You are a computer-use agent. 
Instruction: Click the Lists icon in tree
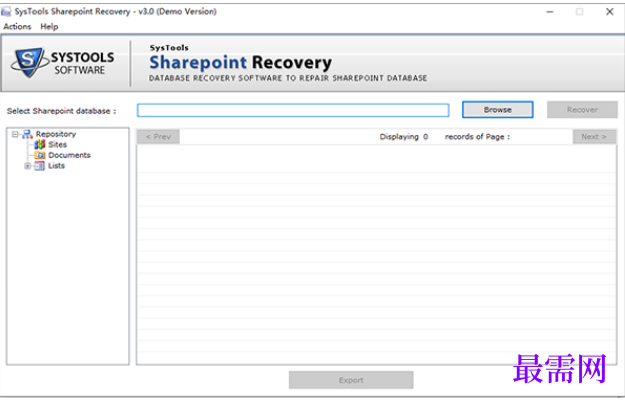click(39, 166)
